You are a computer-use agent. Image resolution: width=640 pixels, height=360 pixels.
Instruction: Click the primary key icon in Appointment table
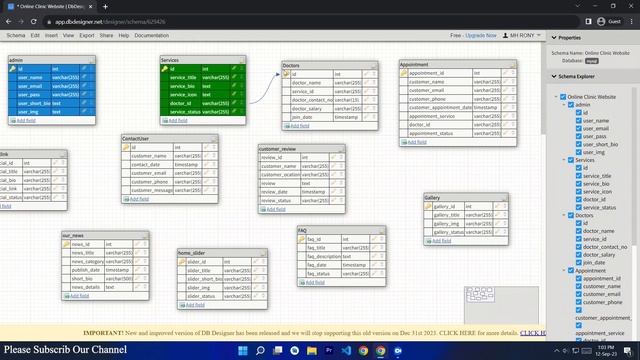404,73
